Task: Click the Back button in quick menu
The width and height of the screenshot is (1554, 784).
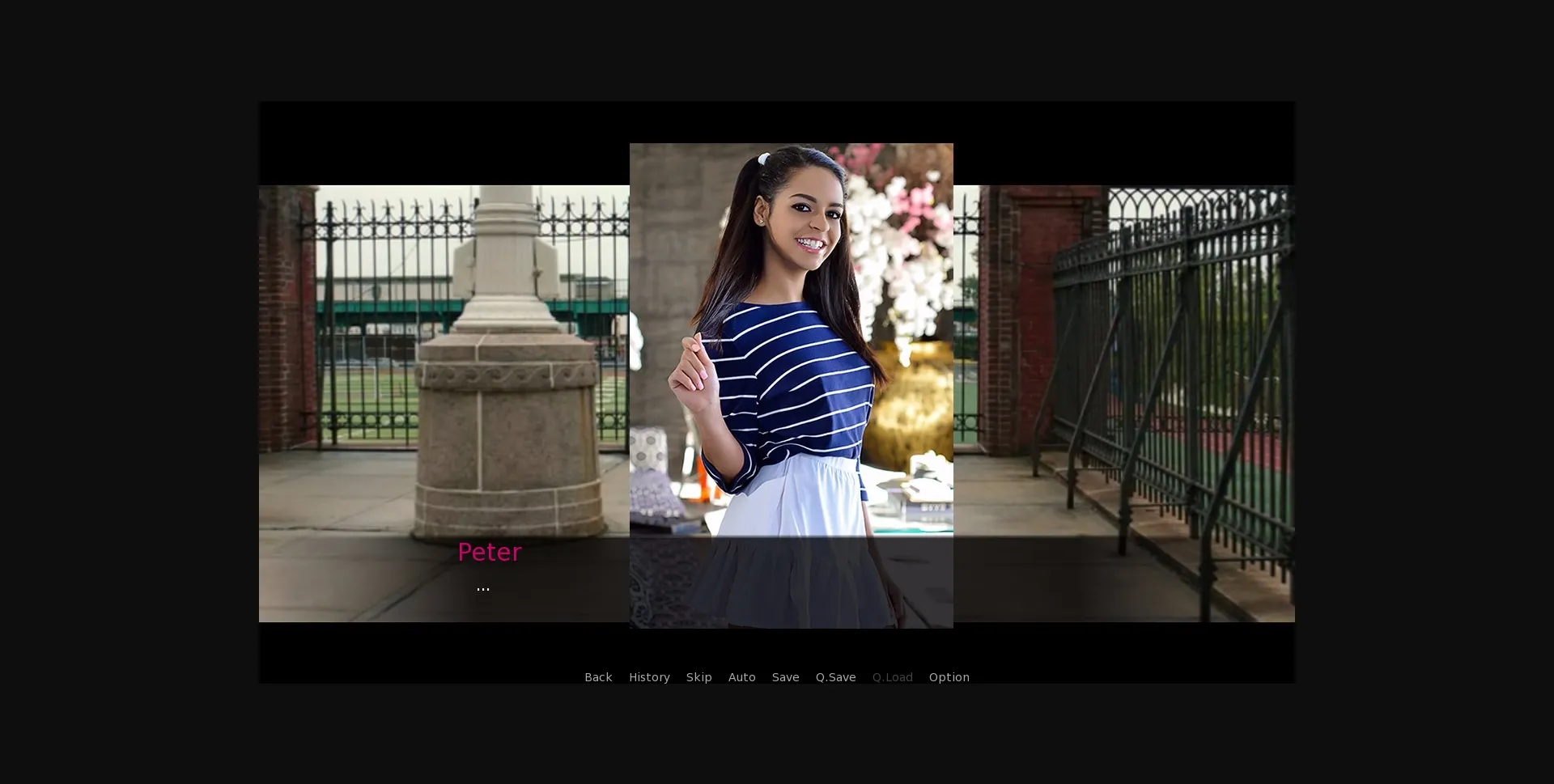Action: [598, 677]
